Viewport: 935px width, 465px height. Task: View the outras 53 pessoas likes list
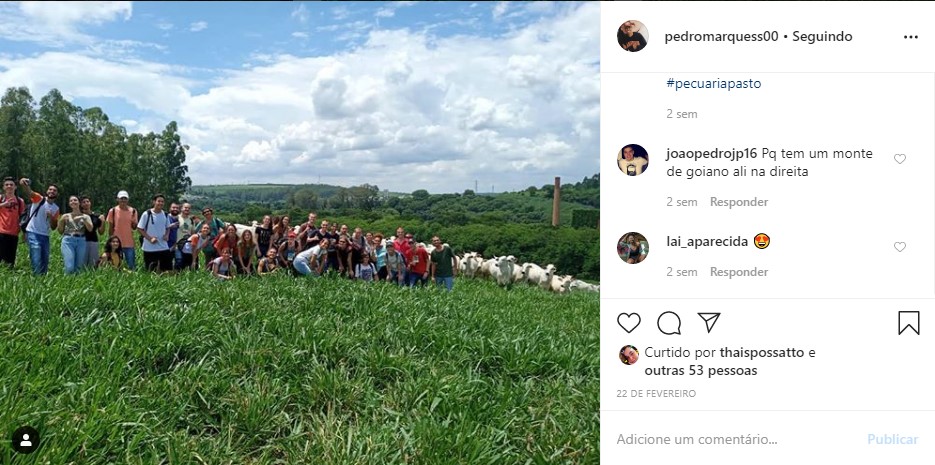[x=701, y=371]
